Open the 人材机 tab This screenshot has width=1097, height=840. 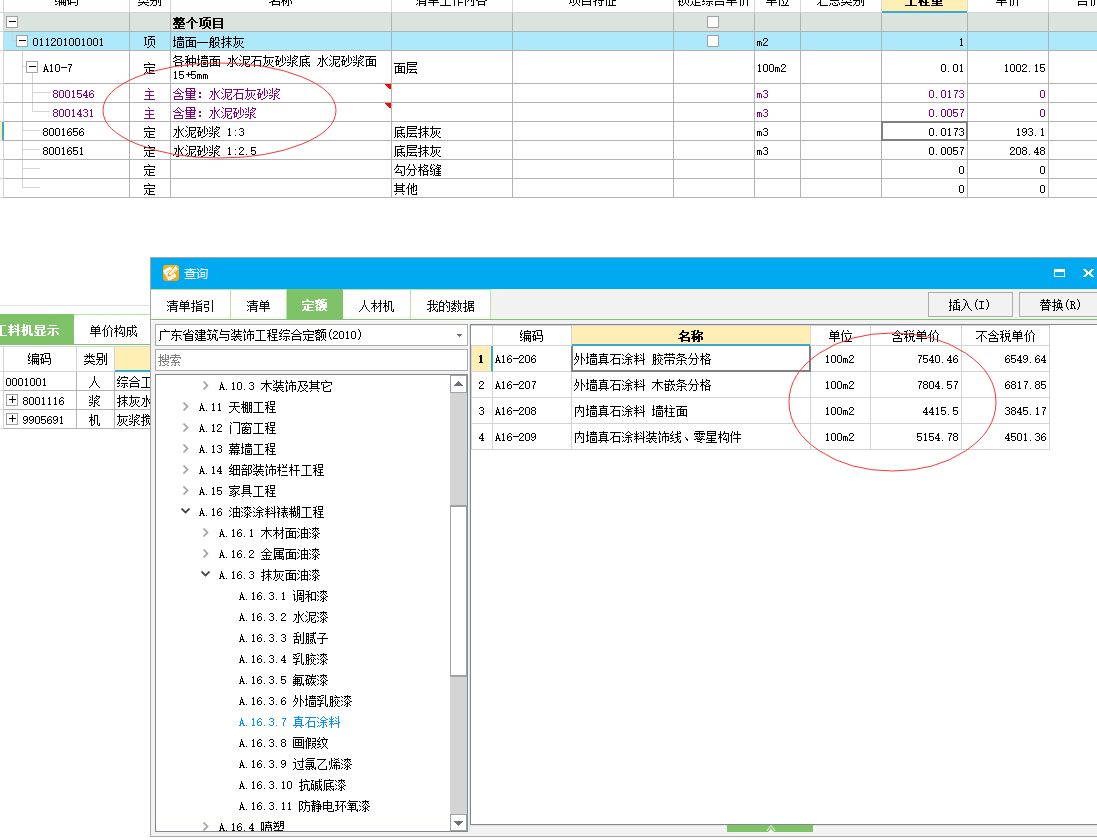(x=376, y=306)
